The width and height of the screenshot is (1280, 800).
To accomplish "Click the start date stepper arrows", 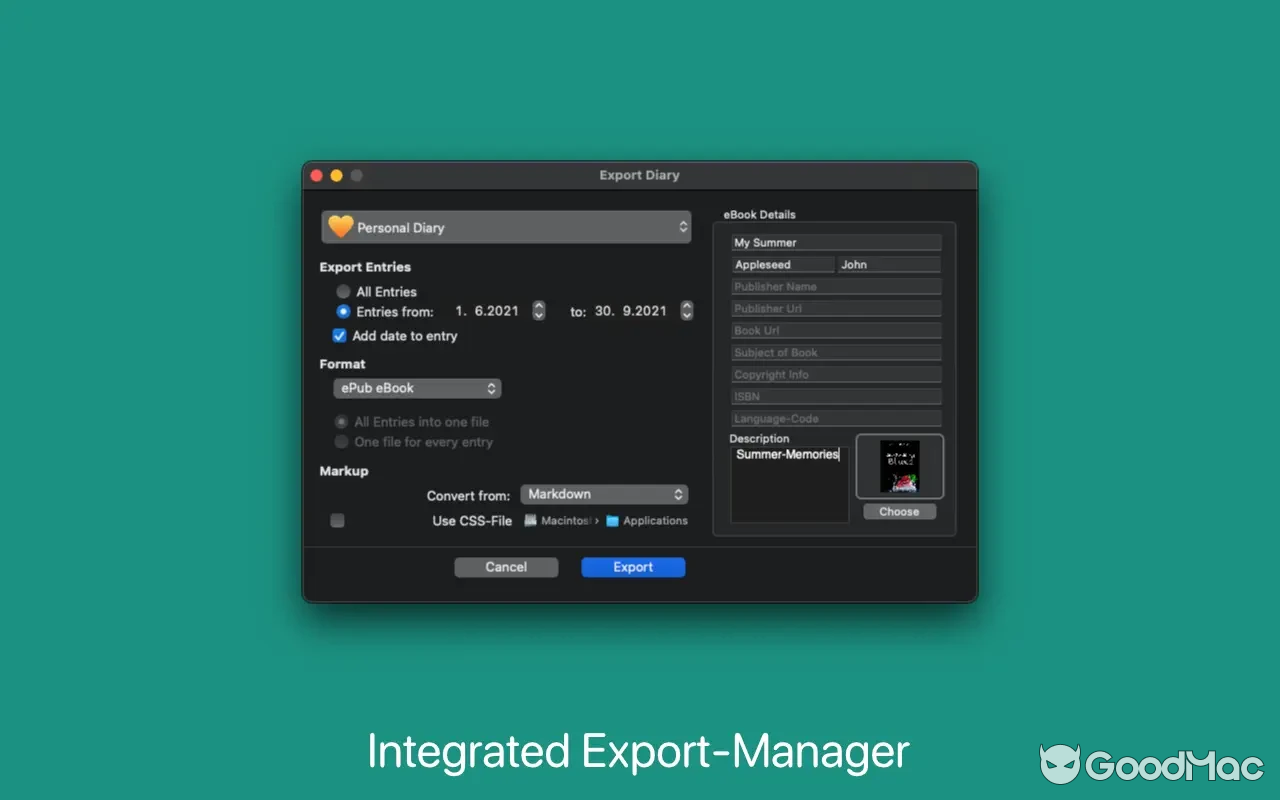I will click(539, 310).
